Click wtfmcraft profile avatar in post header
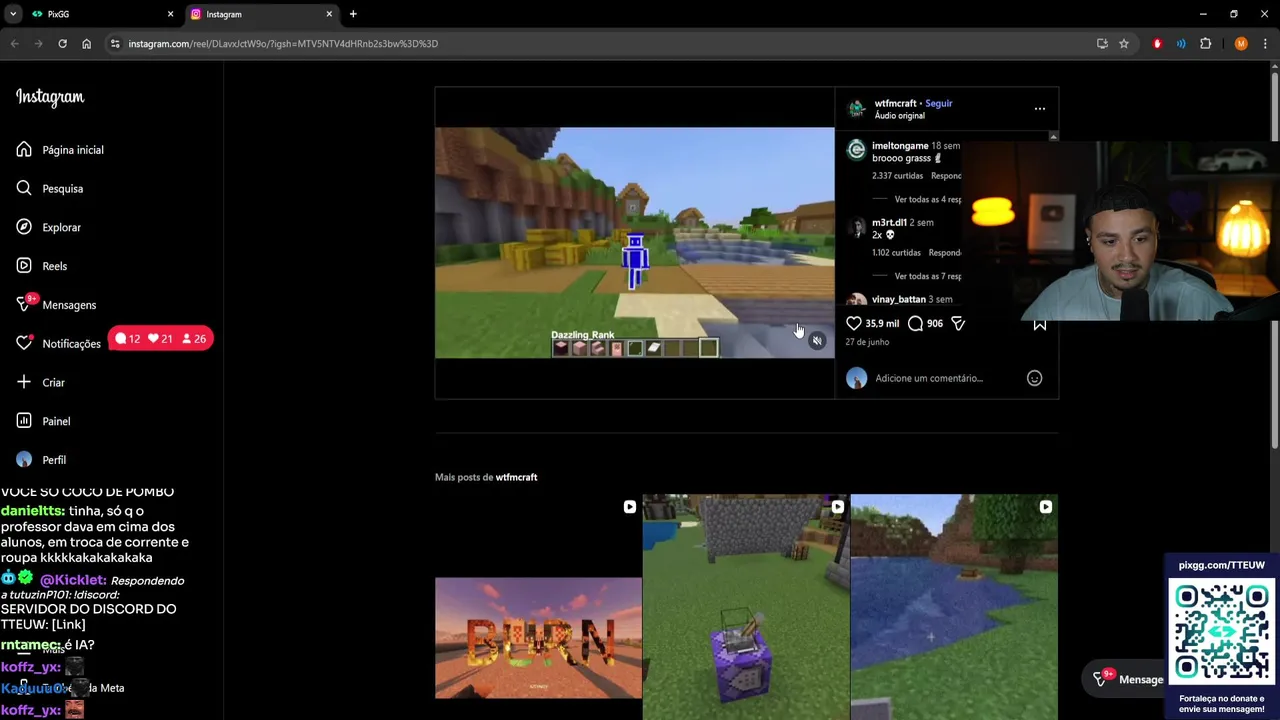Image resolution: width=1280 pixels, height=720 pixels. (x=856, y=109)
